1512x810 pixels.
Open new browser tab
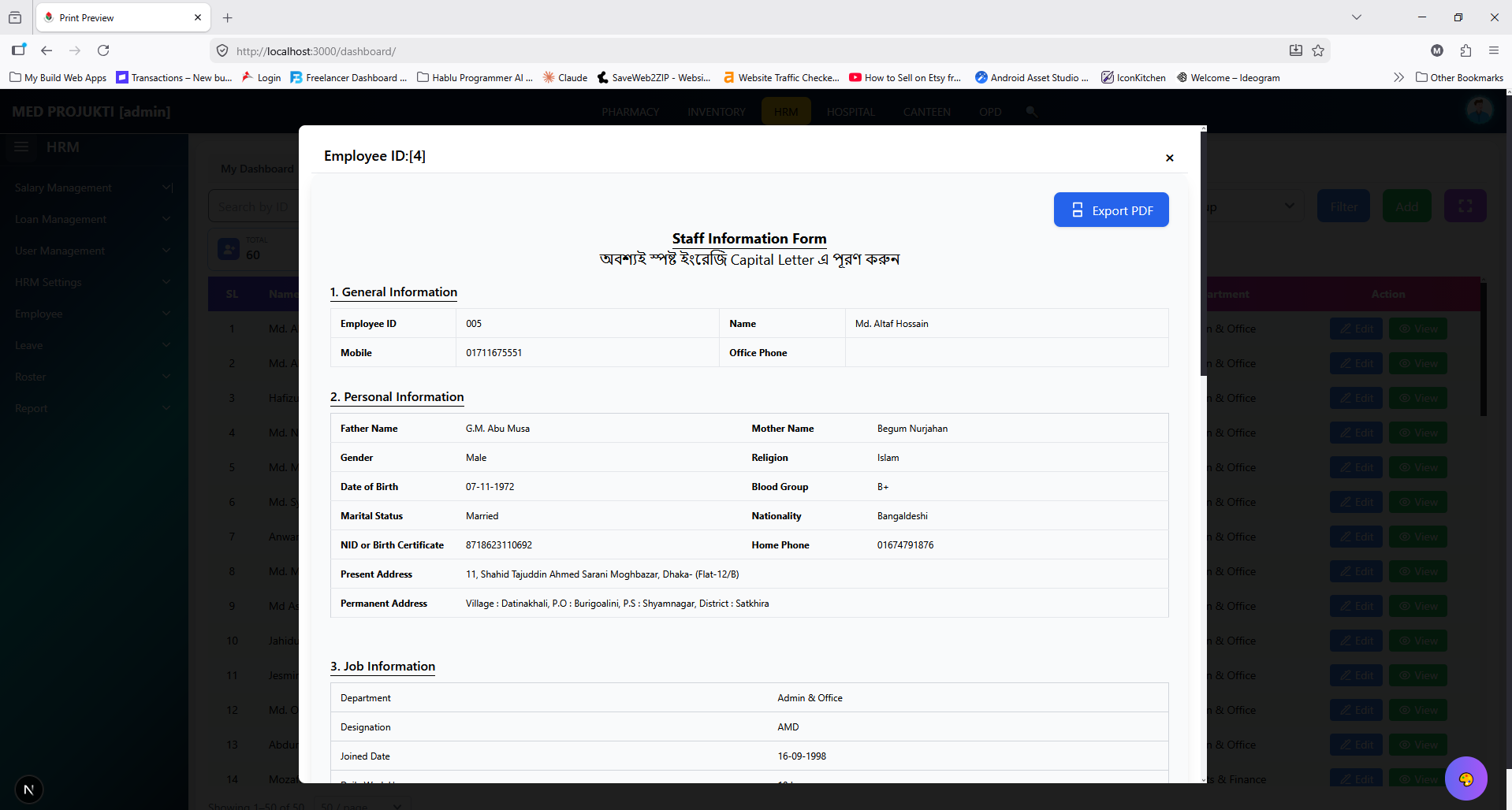coord(228,17)
